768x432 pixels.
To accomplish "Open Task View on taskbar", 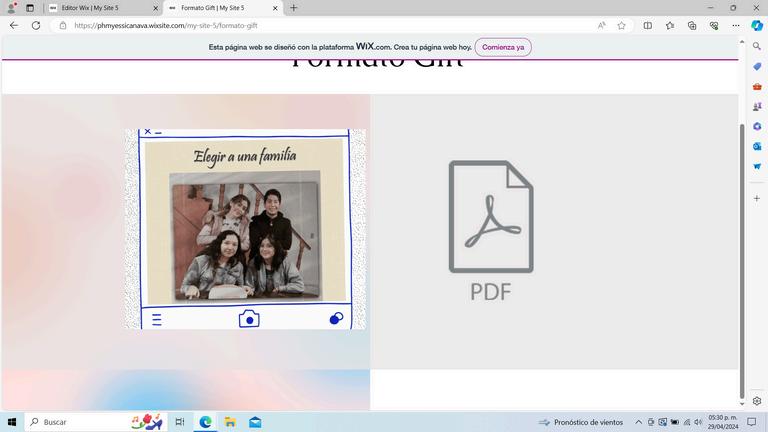I will [x=180, y=422].
